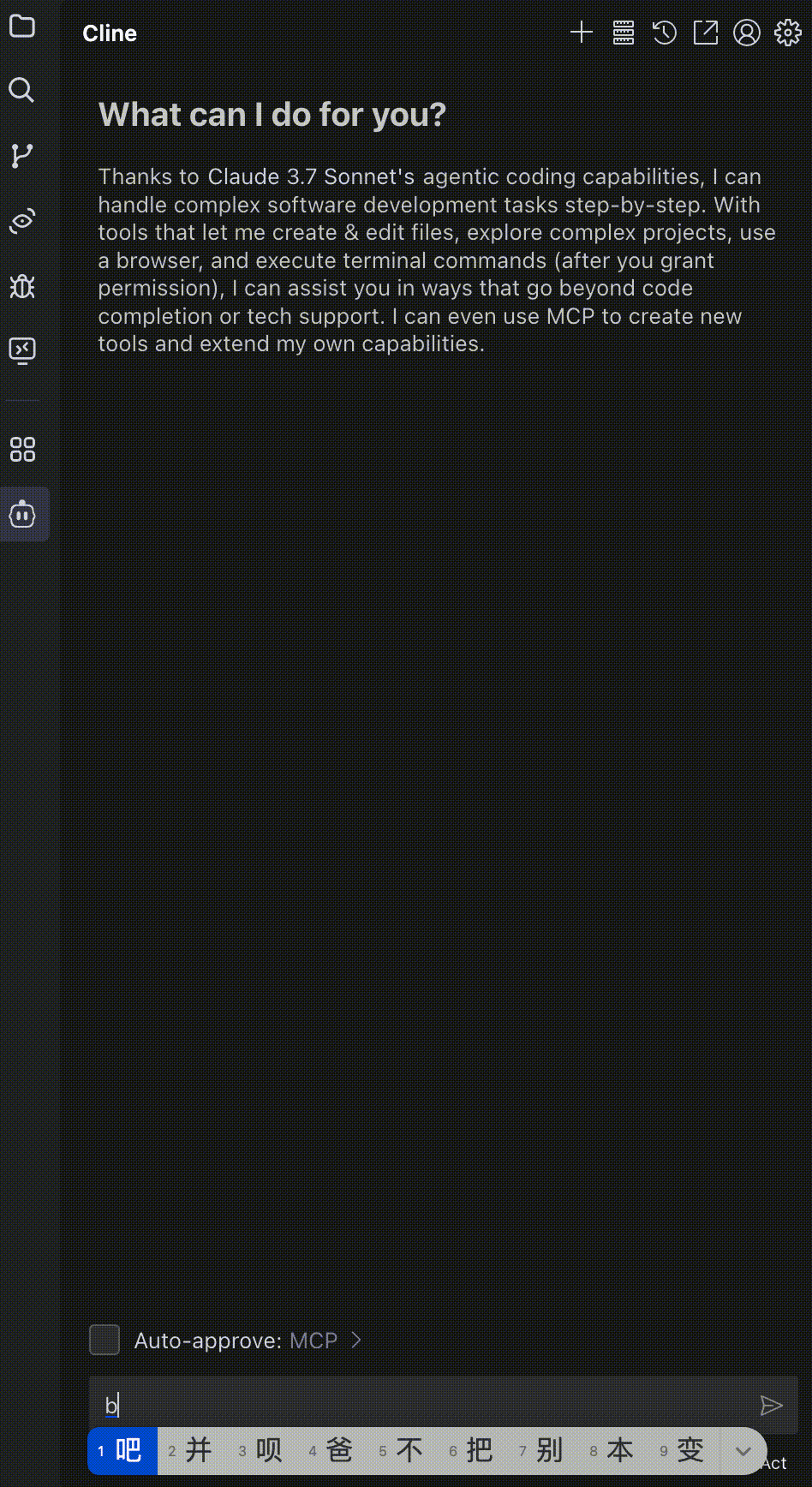
Task: Open the Explorer folder icon
Action: 22,27
